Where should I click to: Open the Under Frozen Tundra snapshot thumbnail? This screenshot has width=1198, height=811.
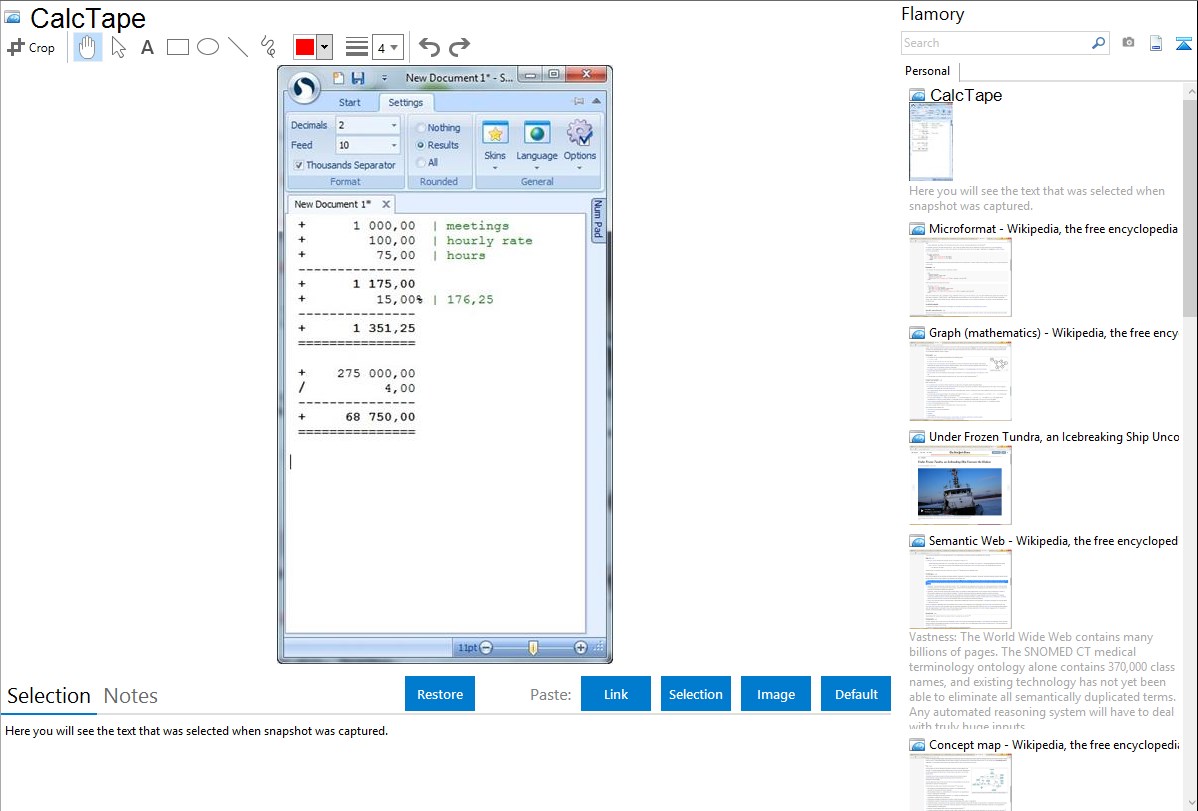(x=960, y=485)
